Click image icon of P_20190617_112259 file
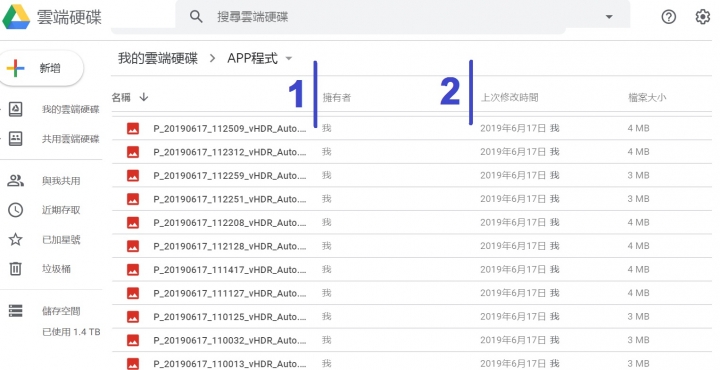This screenshot has height=370, width=720. pyautogui.click(x=133, y=176)
